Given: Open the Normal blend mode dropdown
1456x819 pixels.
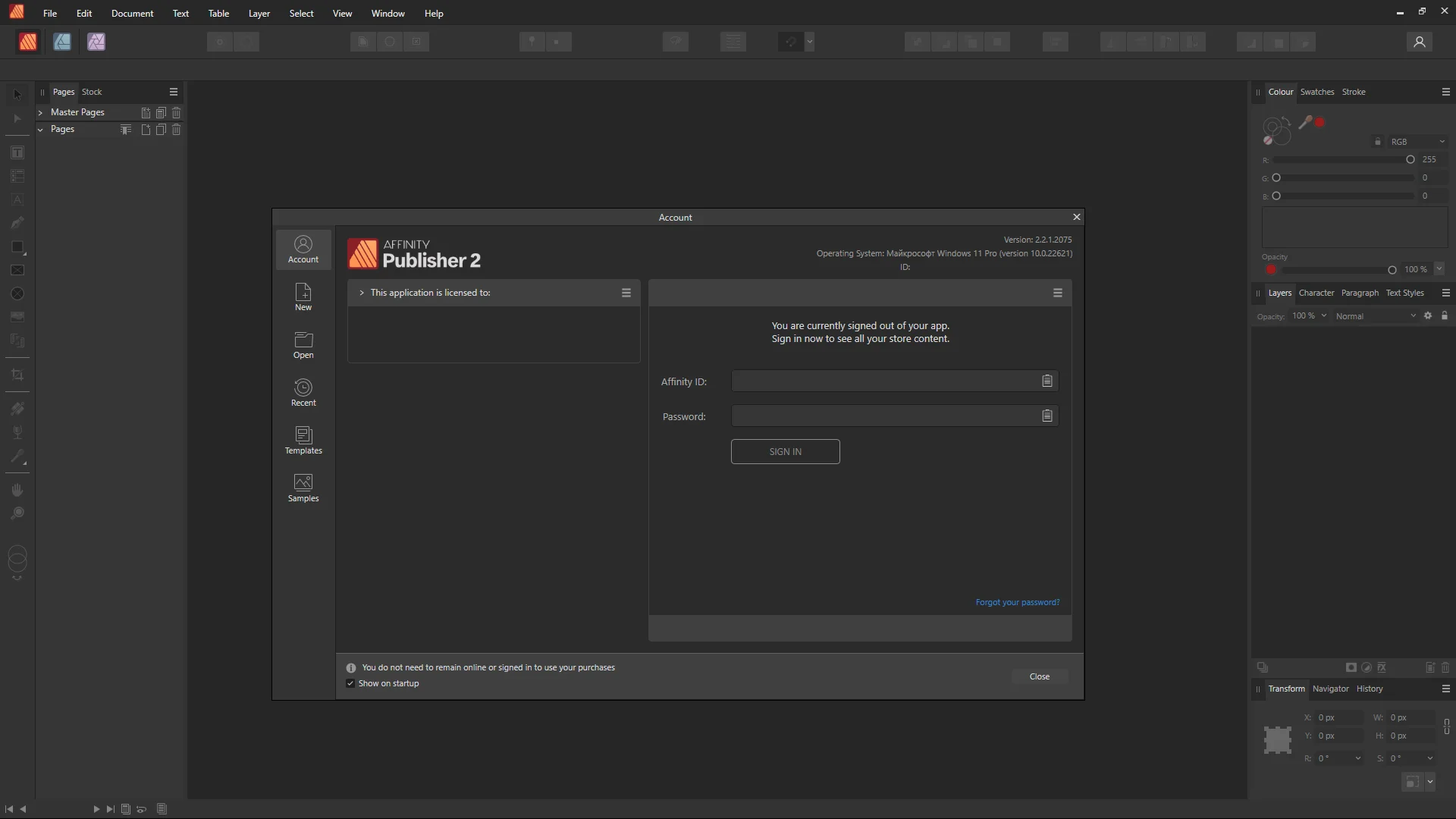Looking at the screenshot, I should click(1375, 316).
